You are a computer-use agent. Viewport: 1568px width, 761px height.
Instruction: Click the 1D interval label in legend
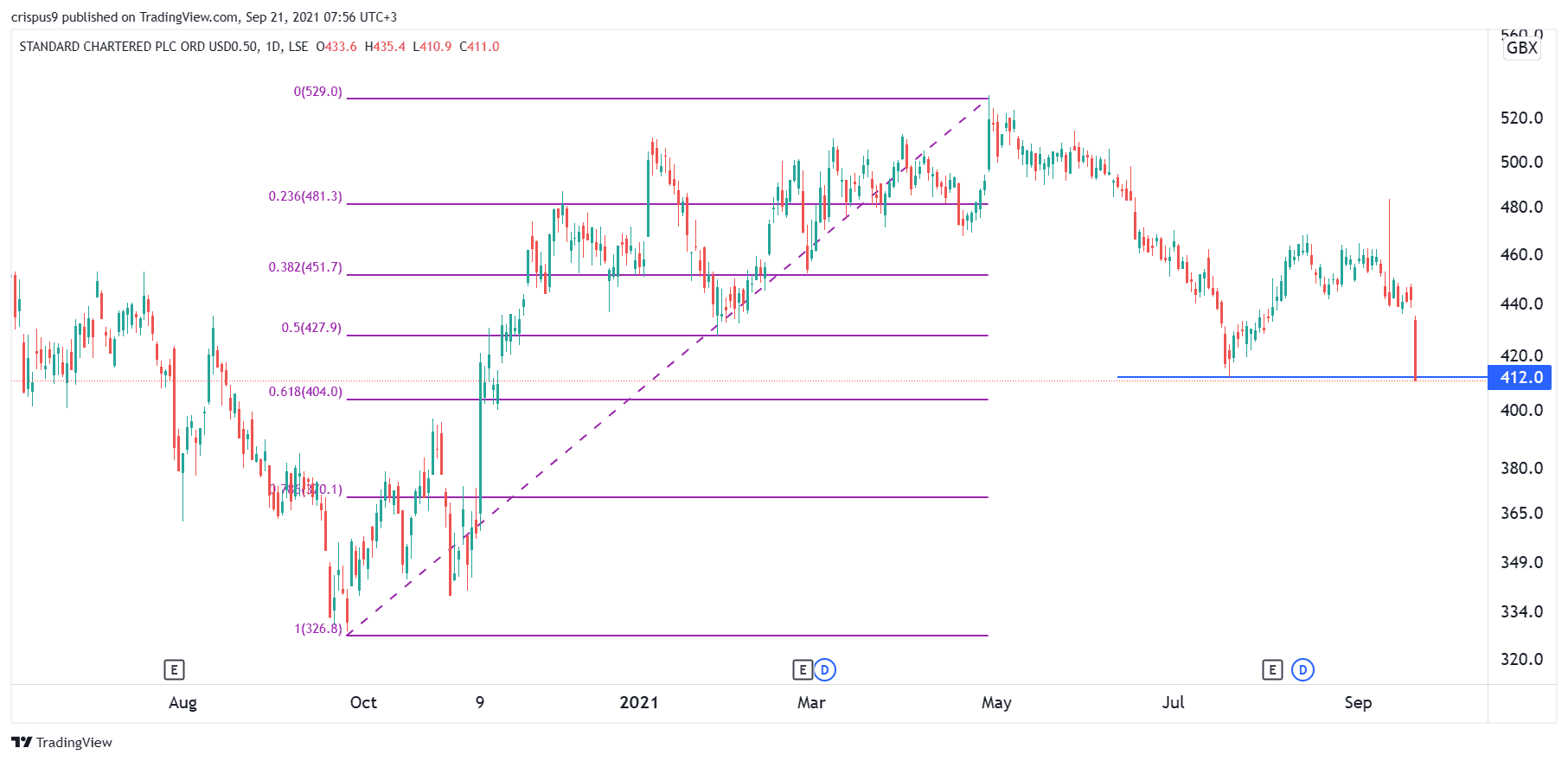pos(273,47)
